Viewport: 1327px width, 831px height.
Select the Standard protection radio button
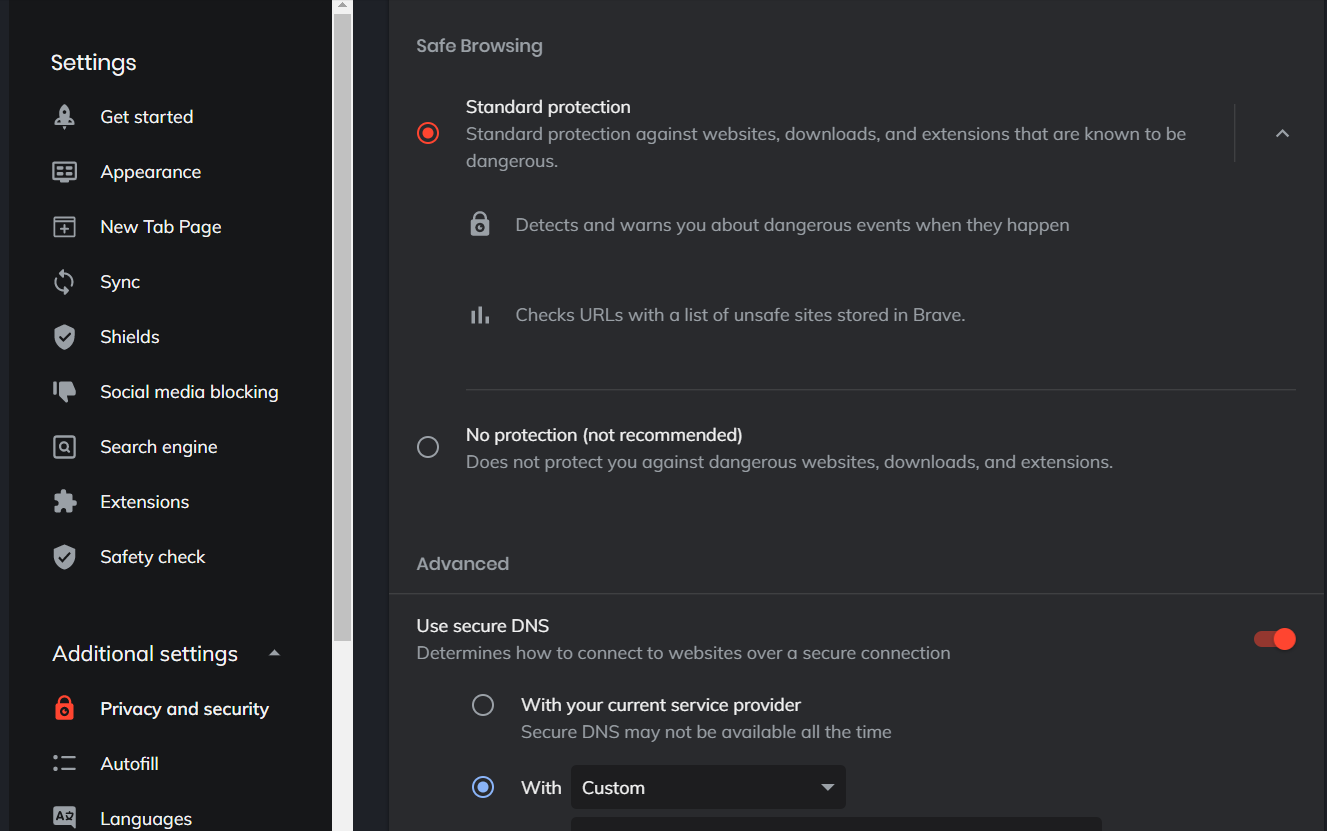428,133
